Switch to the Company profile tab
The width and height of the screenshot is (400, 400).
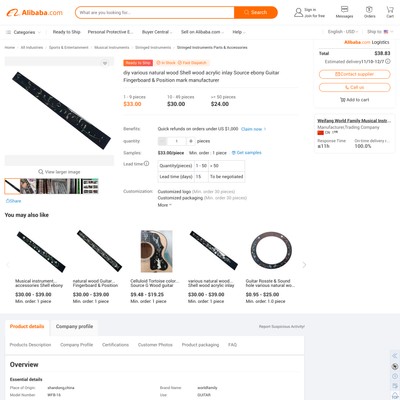click(74, 326)
